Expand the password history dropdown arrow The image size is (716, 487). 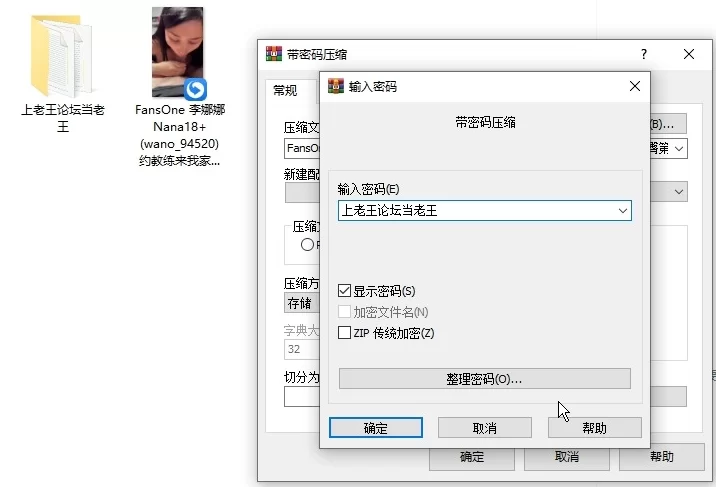pyautogui.click(x=622, y=211)
